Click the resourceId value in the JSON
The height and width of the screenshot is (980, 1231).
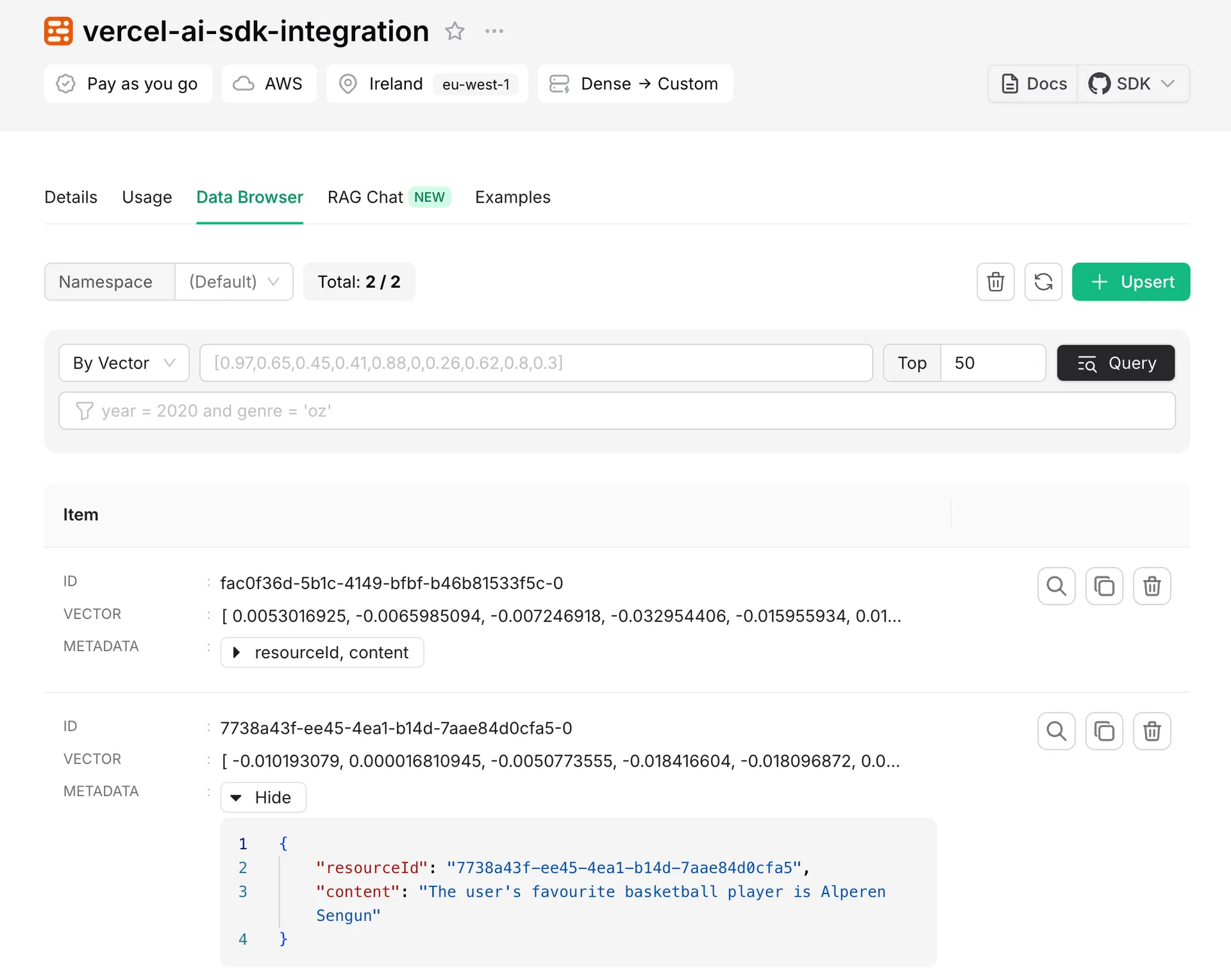tap(624, 867)
